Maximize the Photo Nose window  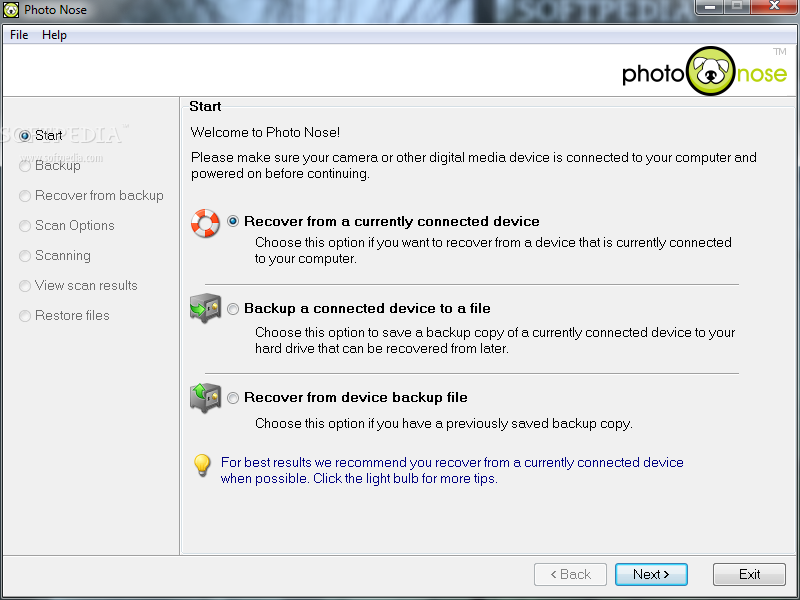(x=737, y=7)
